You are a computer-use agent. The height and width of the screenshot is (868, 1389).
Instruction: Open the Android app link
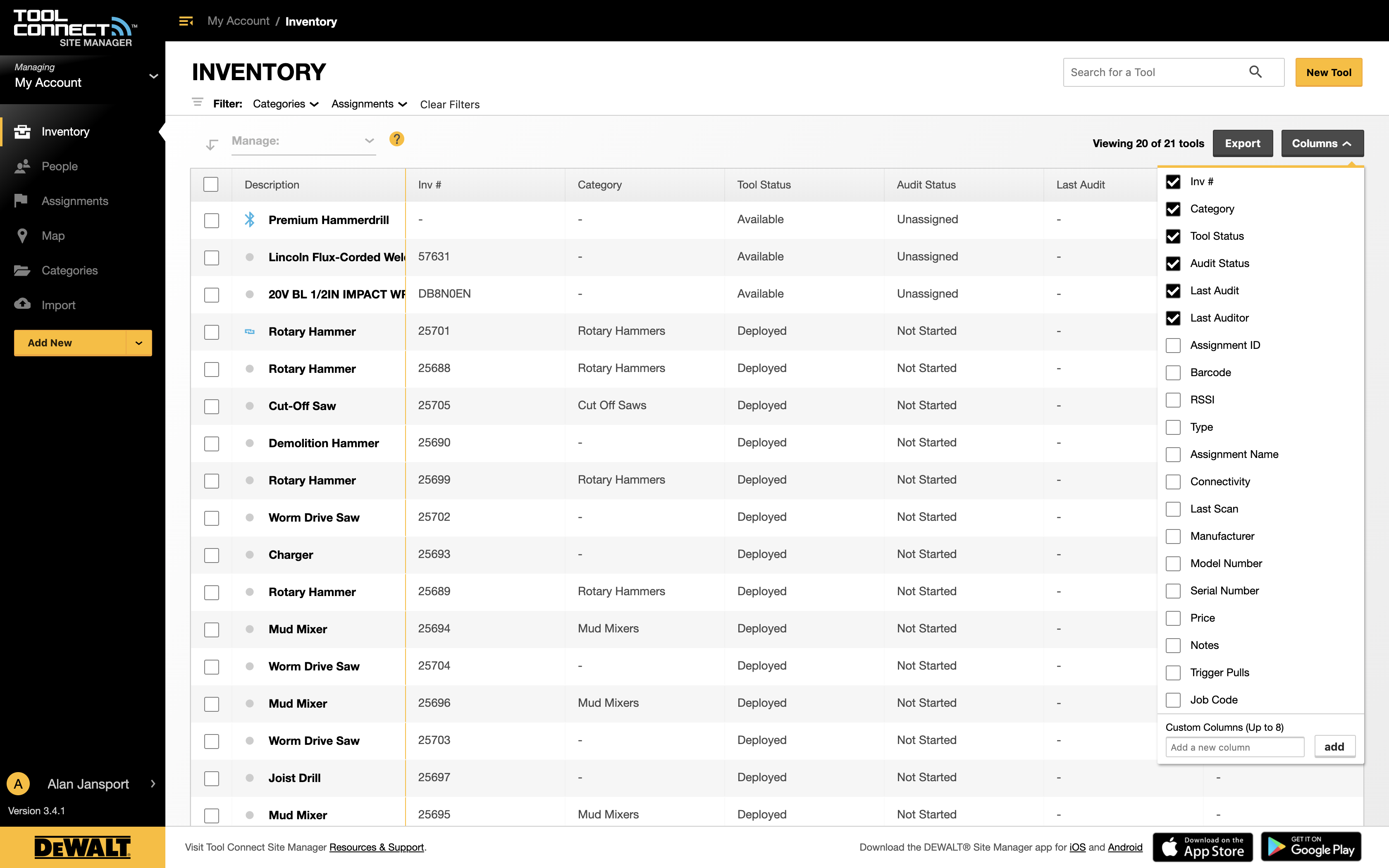pos(1124,847)
